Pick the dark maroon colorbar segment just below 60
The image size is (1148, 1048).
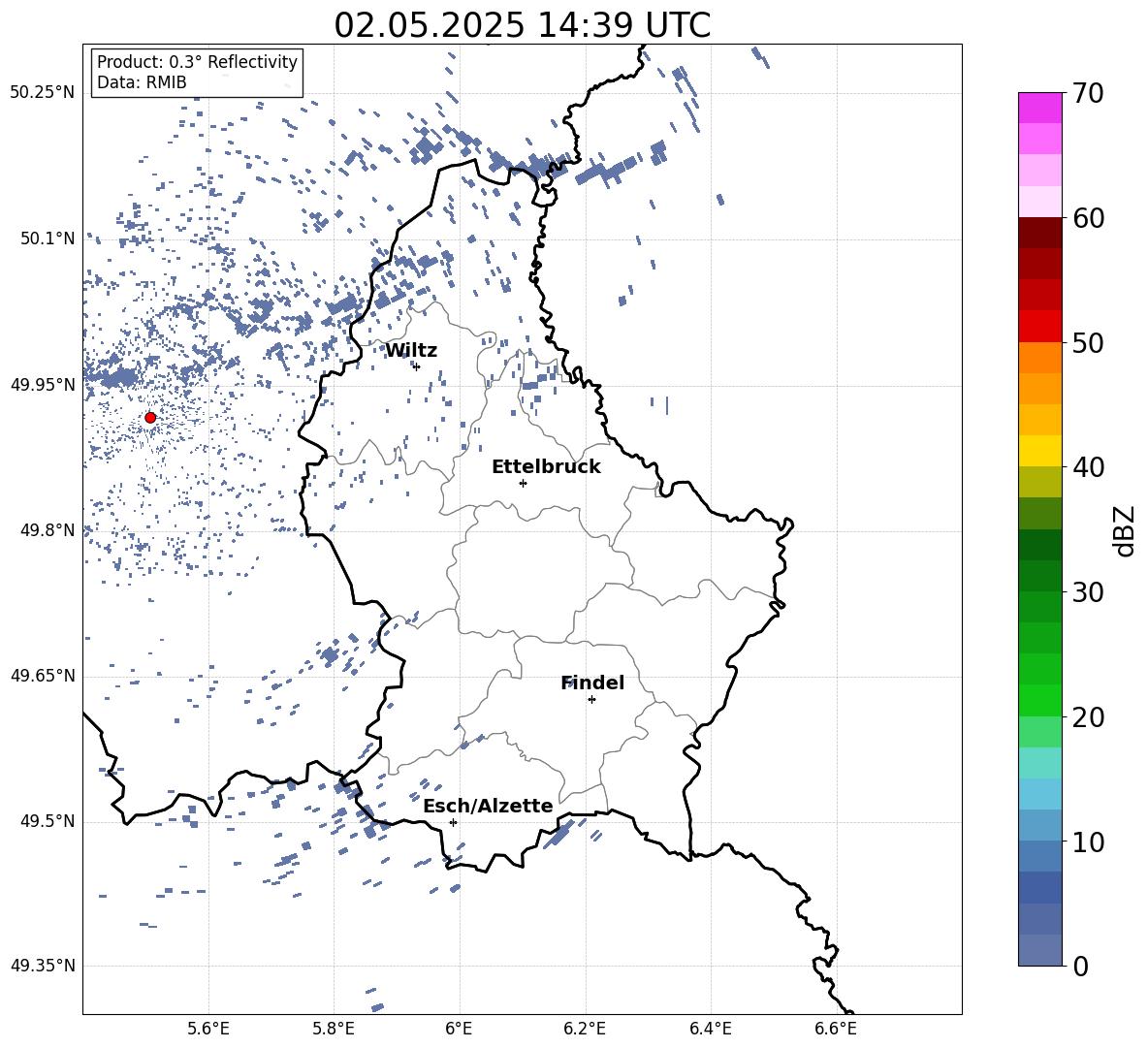(x=1040, y=234)
